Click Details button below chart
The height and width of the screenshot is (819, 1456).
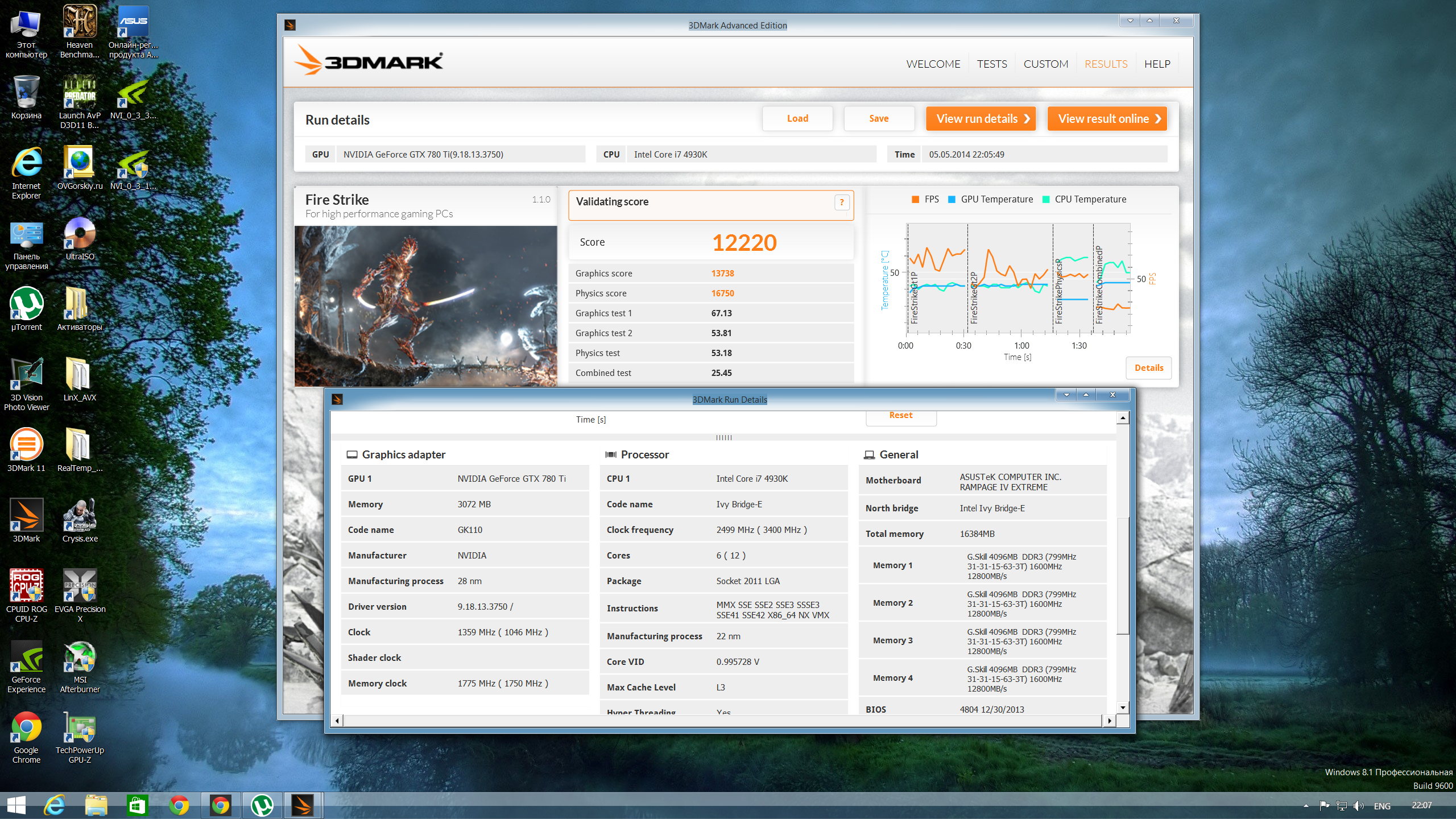point(1148,368)
